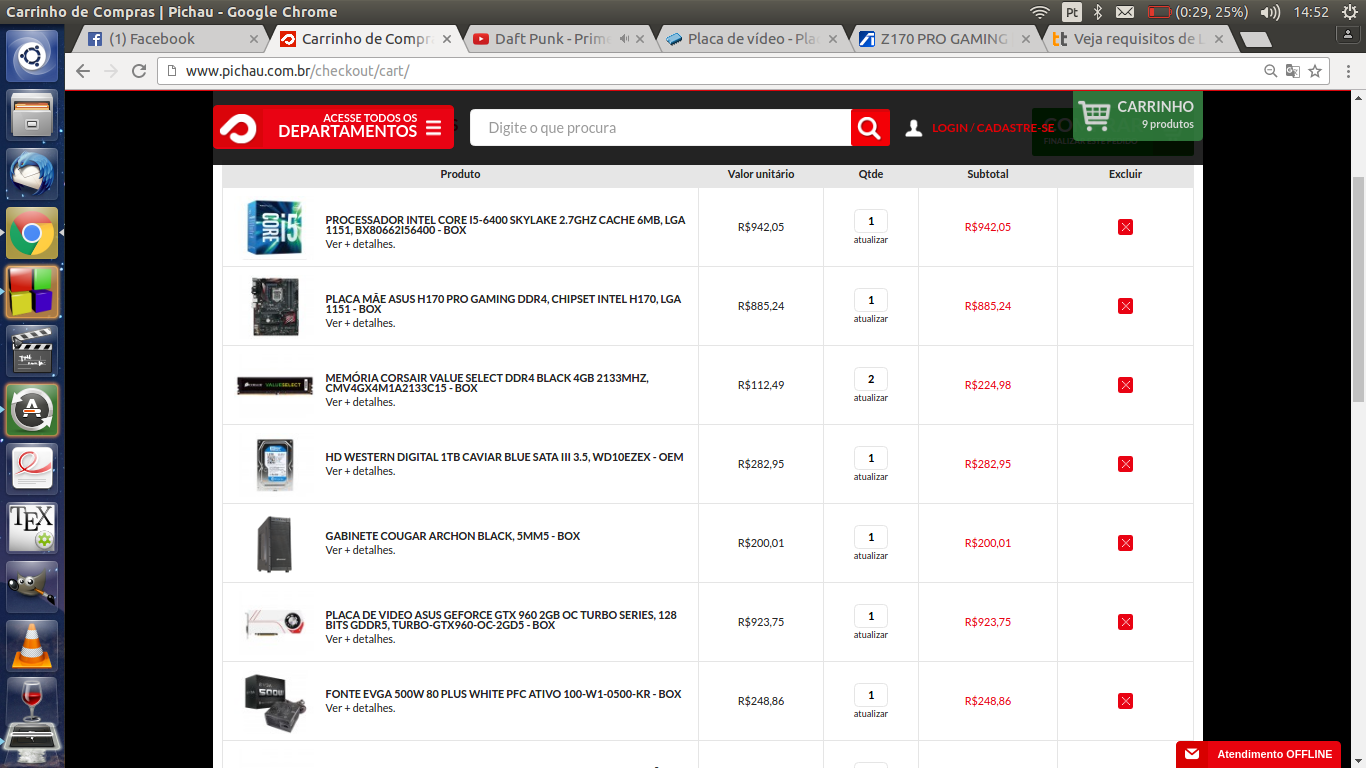Switch to the Z170 PRO GAMING tab

pyautogui.click(x=945, y=39)
